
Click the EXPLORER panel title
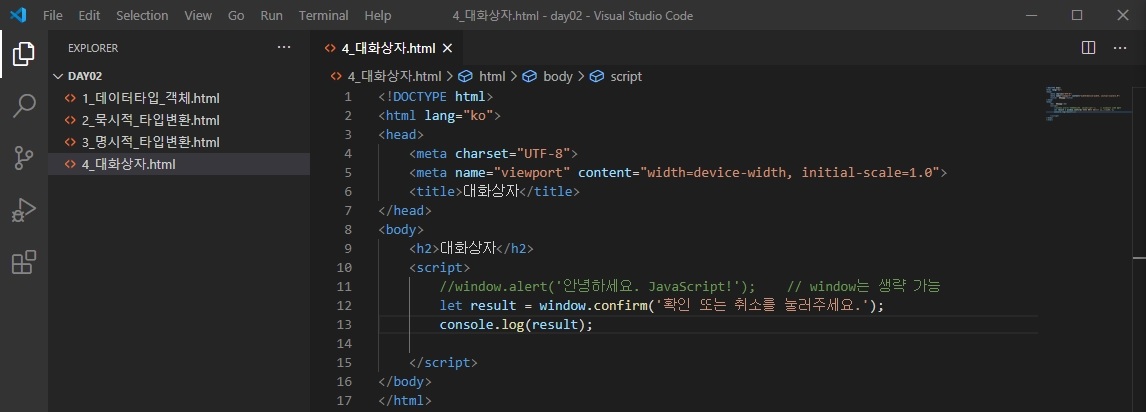click(x=93, y=48)
